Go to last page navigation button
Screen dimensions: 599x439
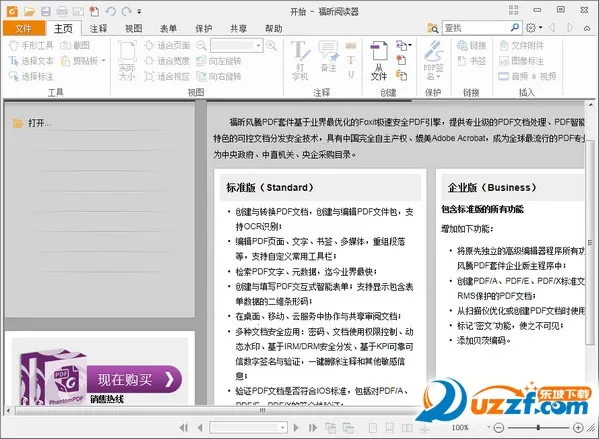coord(313,428)
